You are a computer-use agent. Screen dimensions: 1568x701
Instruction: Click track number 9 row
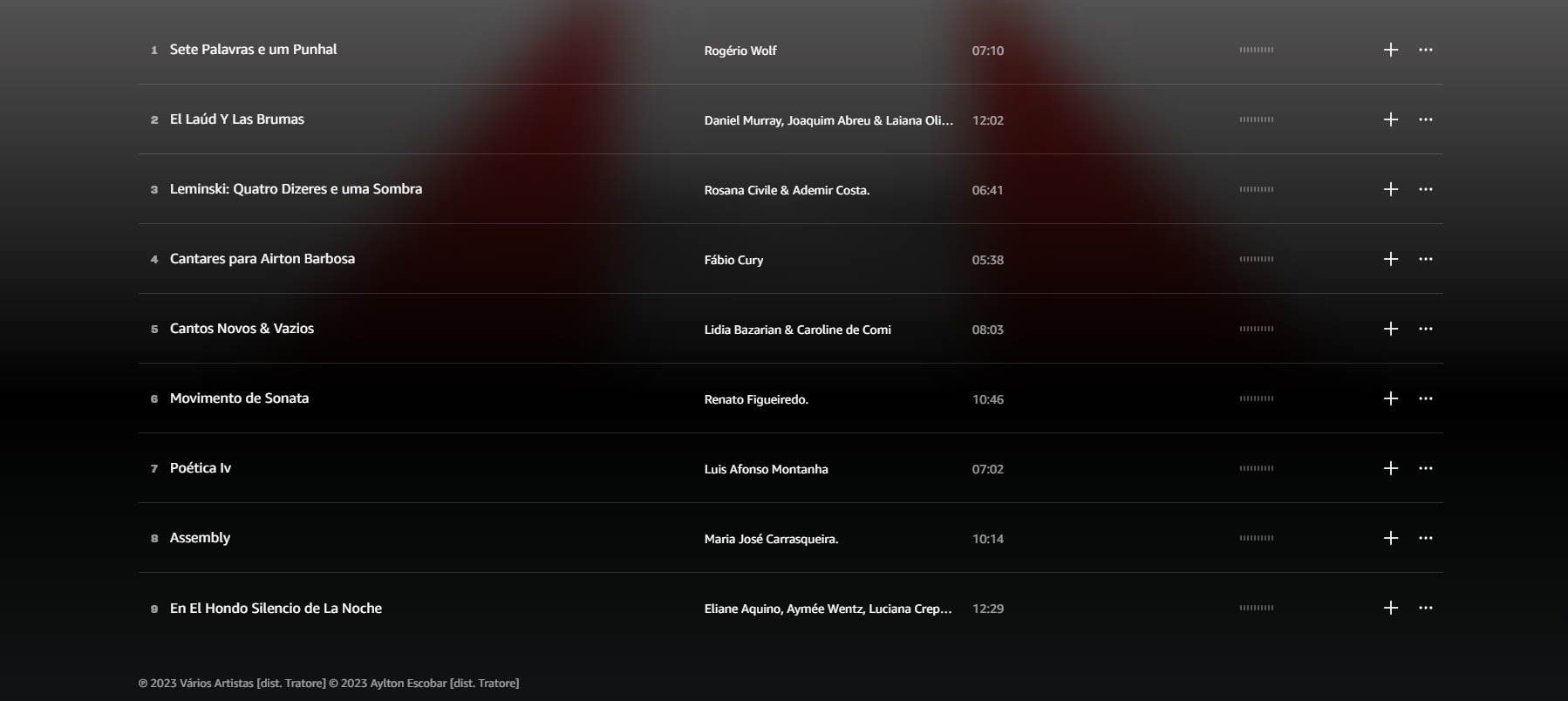(x=790, y=608)
